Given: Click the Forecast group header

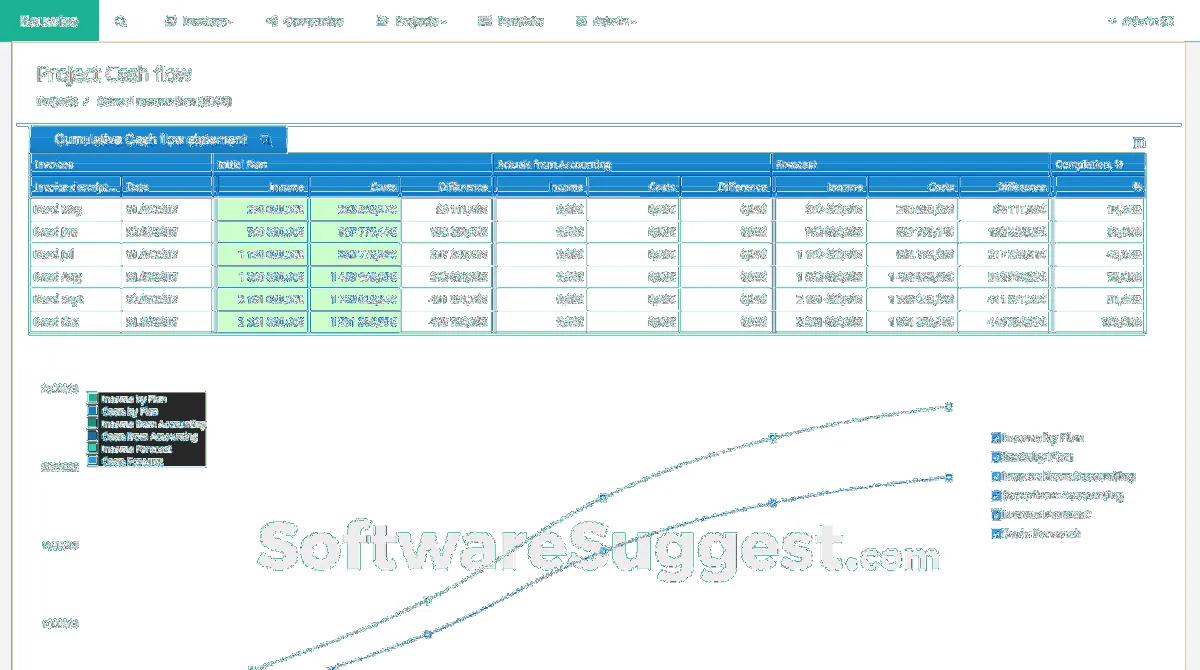Looking at the screenshot, I should coord(910,164).
